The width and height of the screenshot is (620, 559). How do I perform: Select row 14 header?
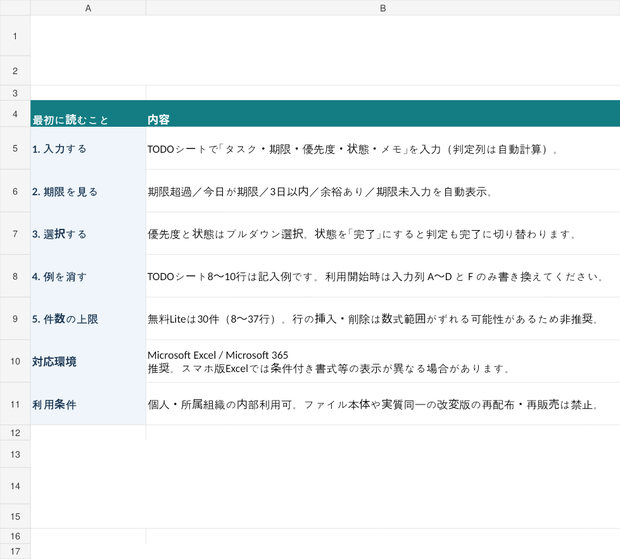click(x=15, y=486)
